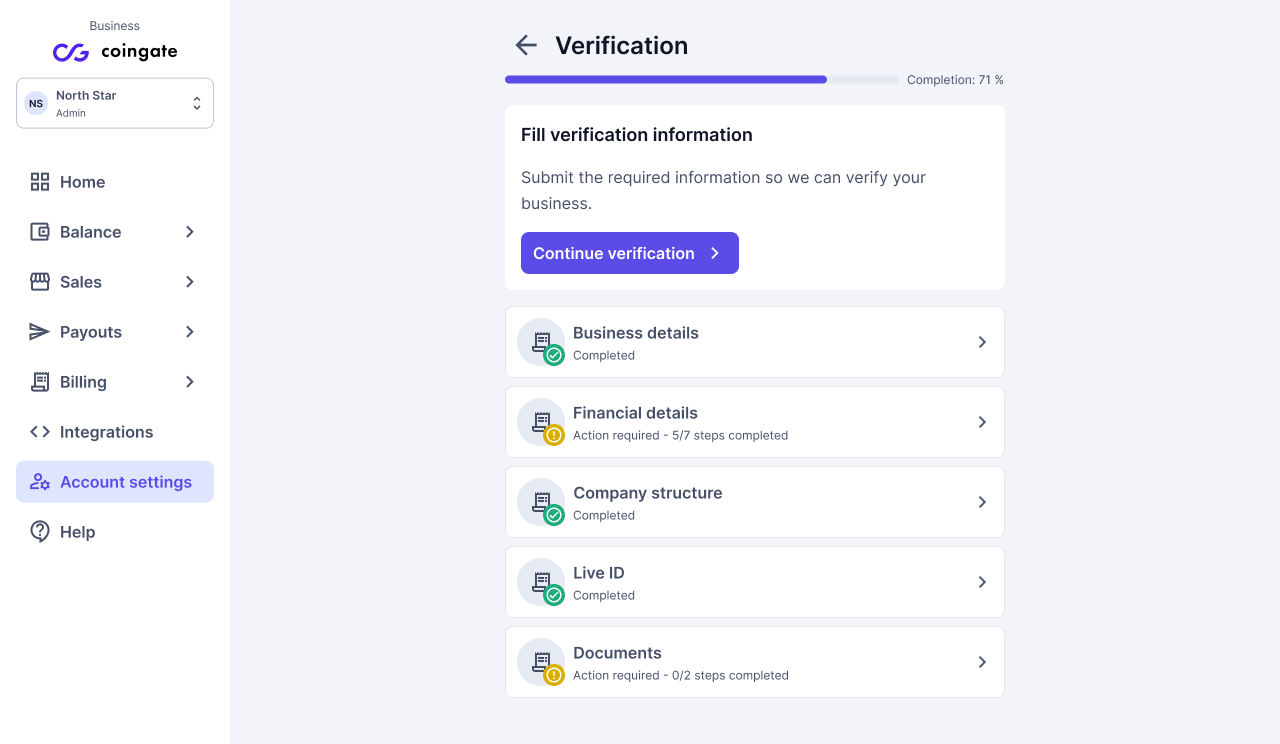Click the Home grid icon in sidebar
This screenshot has width=1280, height=744.
click(x=40, y=182)
